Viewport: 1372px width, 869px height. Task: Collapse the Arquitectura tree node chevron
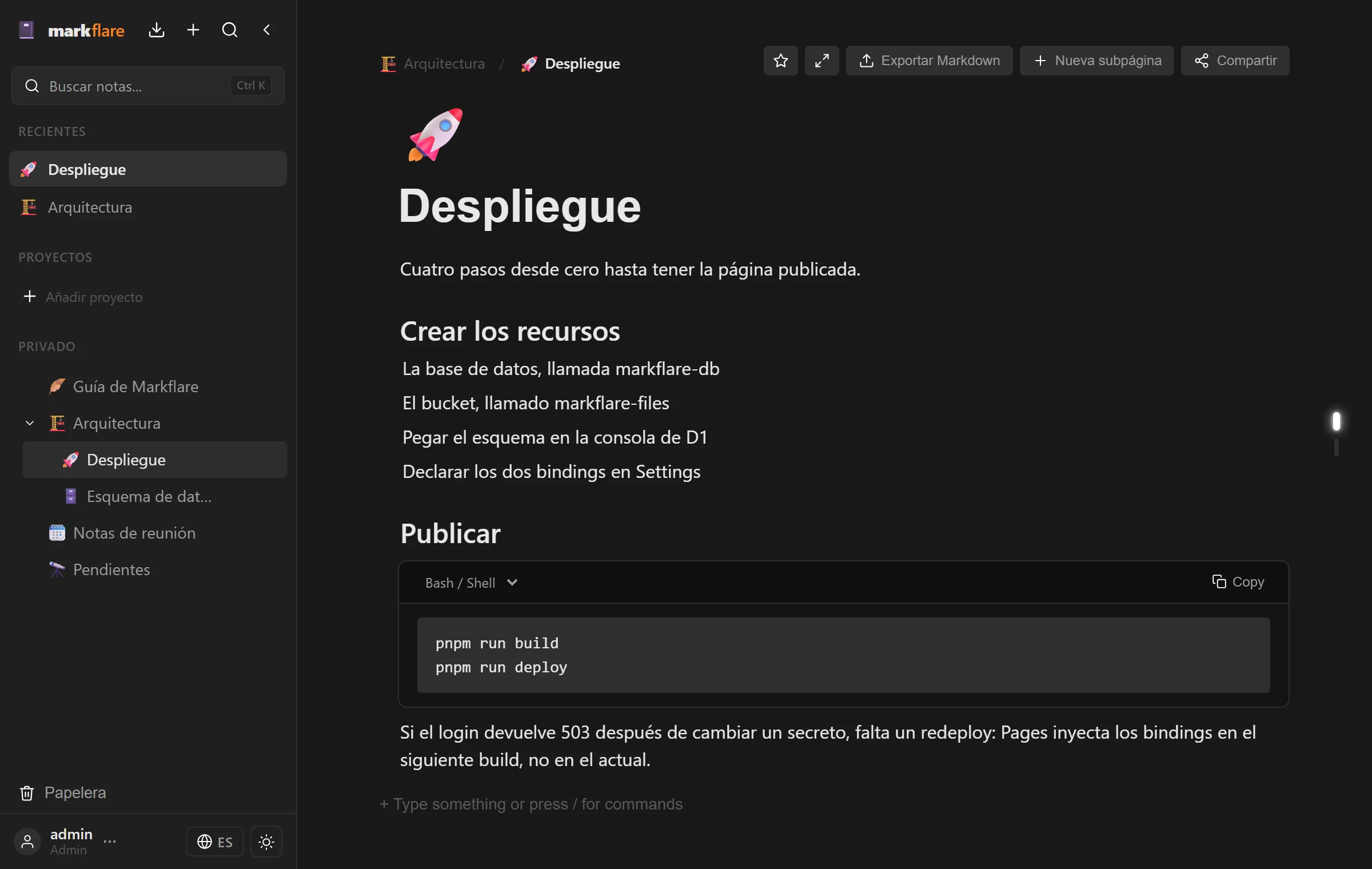(x=30, y=423)
